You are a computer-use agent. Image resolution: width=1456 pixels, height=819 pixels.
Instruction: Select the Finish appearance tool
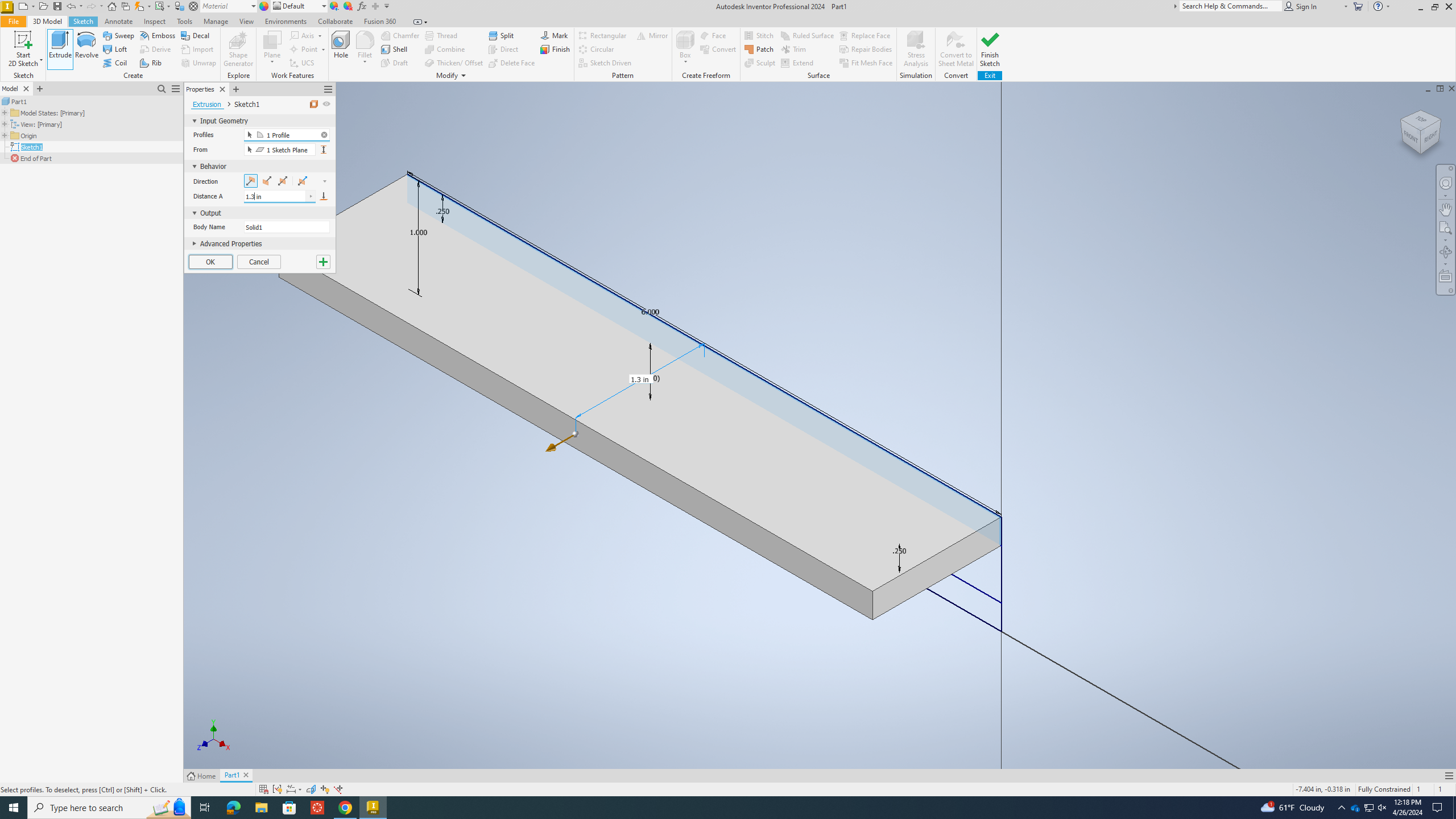tap(555, 49)
